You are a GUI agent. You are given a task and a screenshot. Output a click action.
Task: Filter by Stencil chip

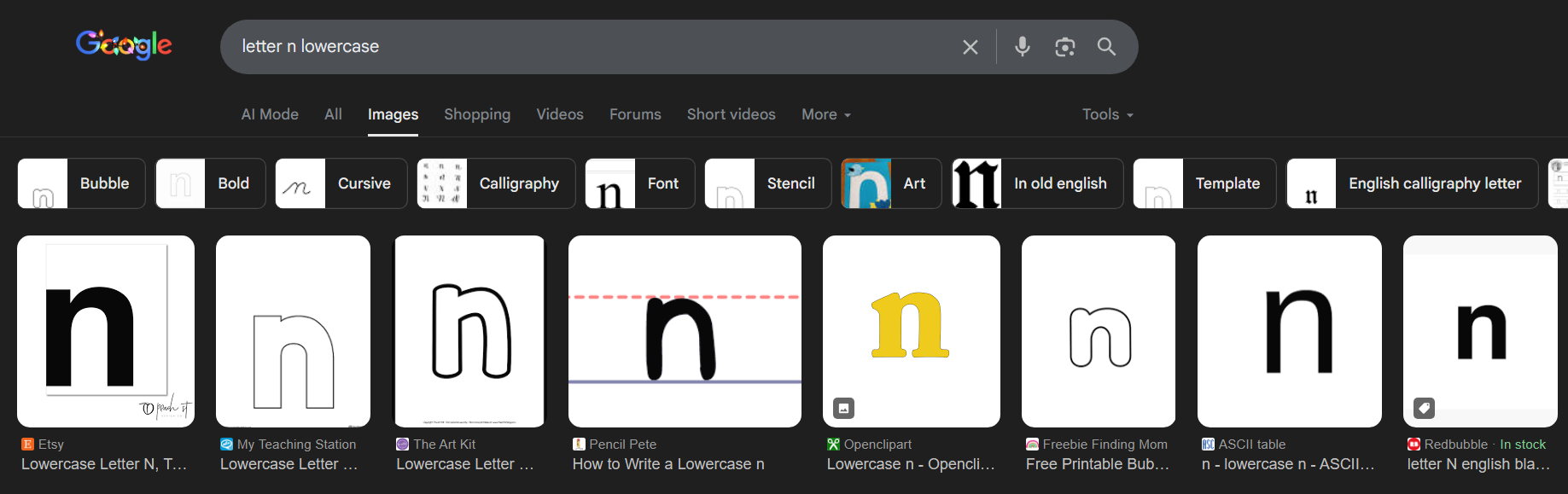click(x=768, y=183)
